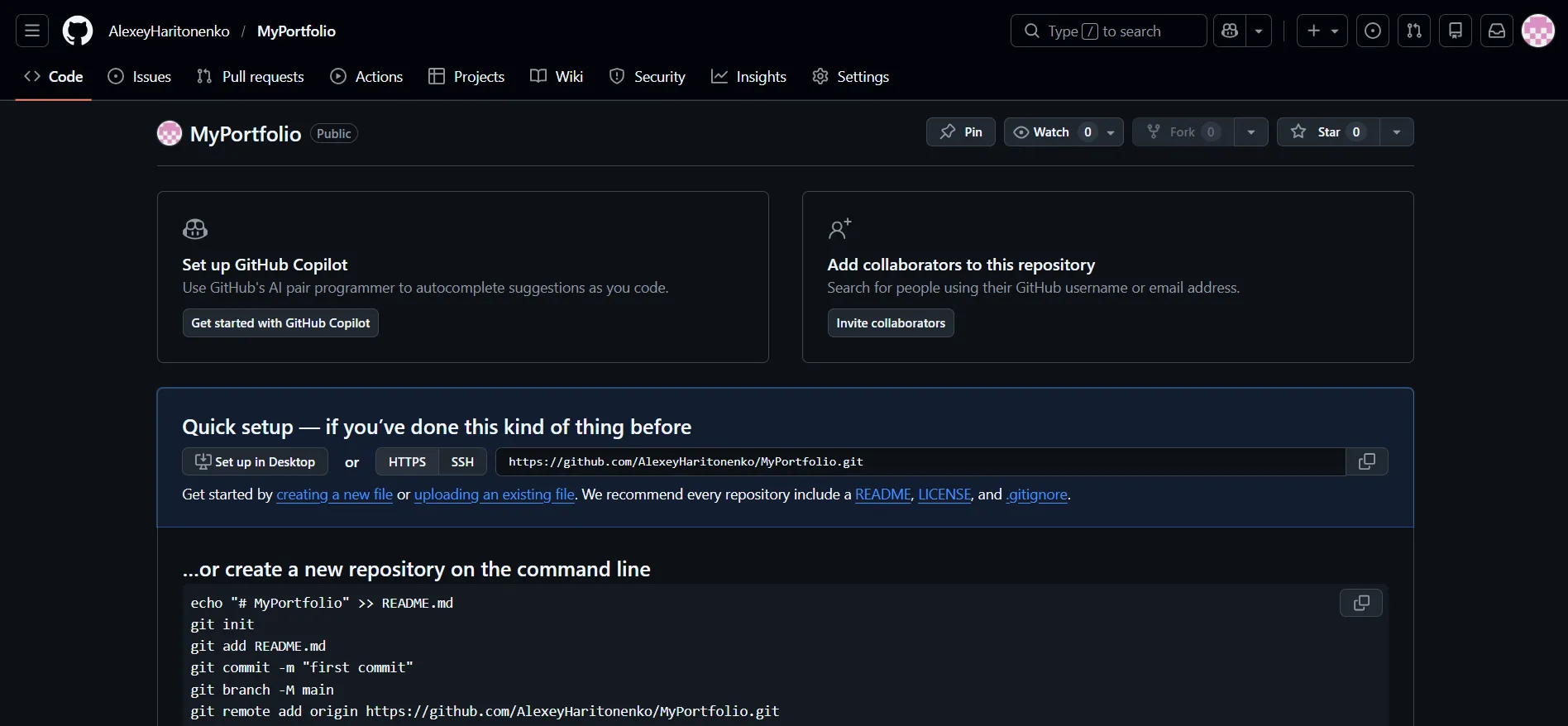Viewport: 1568px width, 726px height.
Task: Open repository Settings tab
Action: (851, 76)
